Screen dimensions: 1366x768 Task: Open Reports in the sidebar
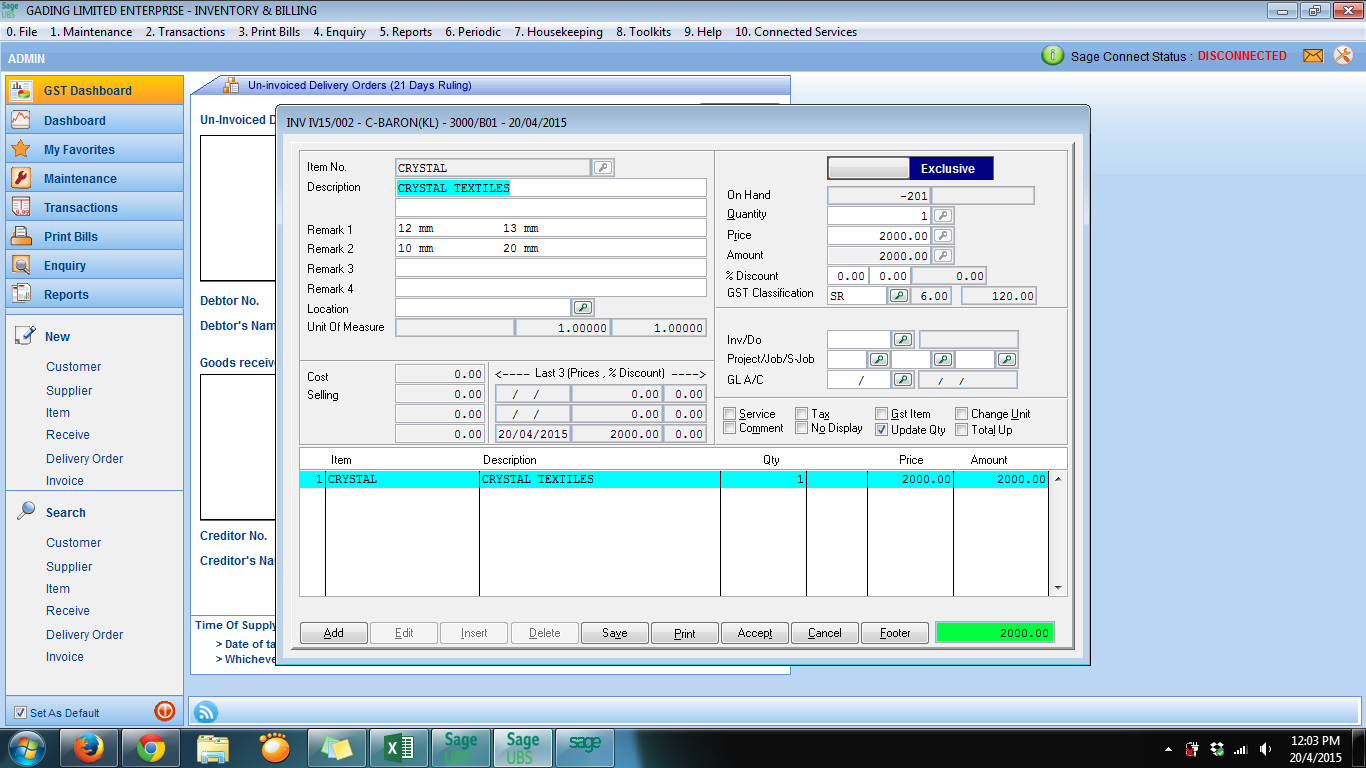(95, 294)
